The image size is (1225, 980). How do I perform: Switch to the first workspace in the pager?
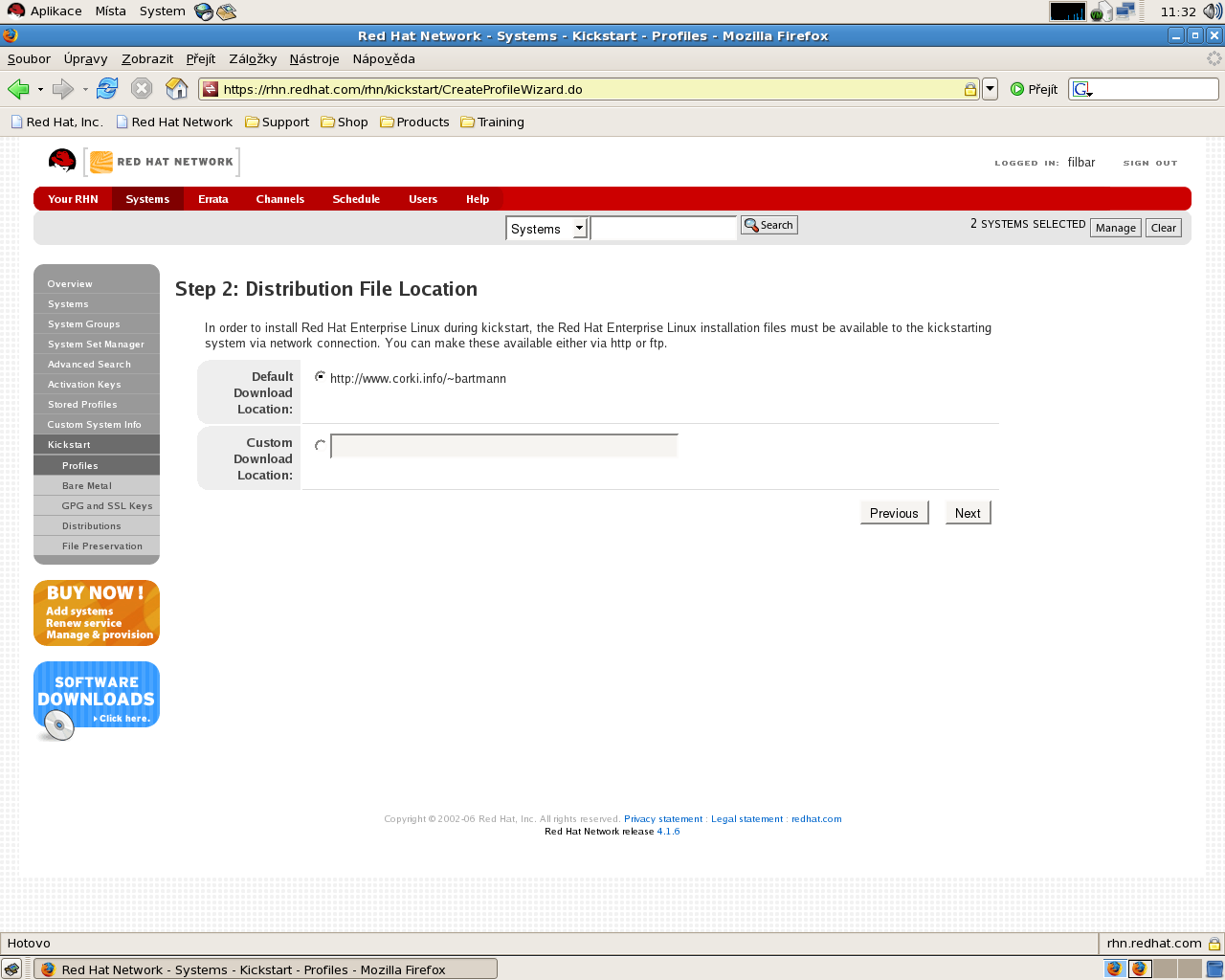pos(1115,969)
